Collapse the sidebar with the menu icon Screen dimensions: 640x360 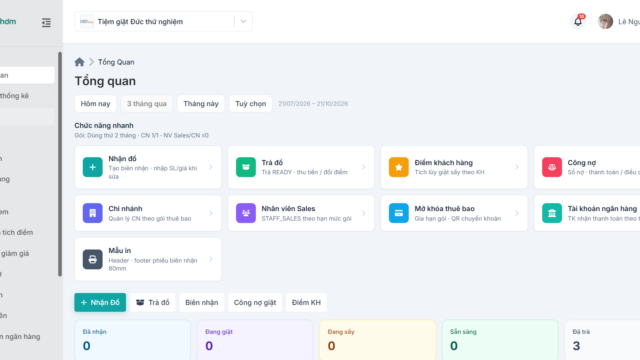[x=46, y=22]
